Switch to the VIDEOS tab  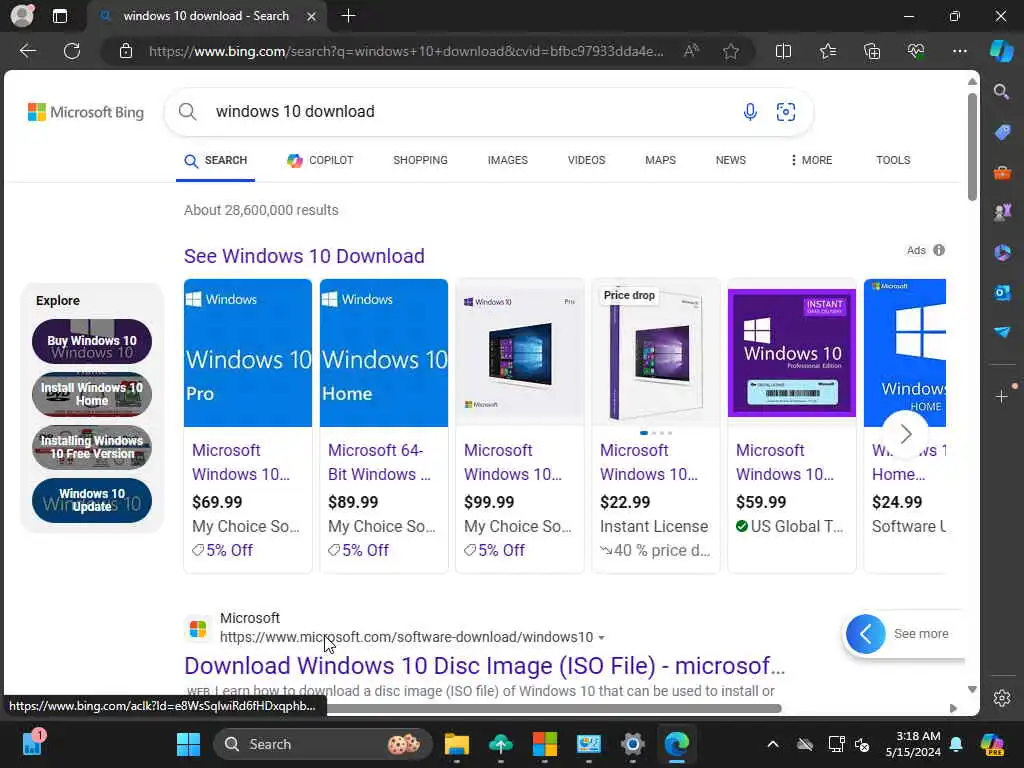click(586, 160)
